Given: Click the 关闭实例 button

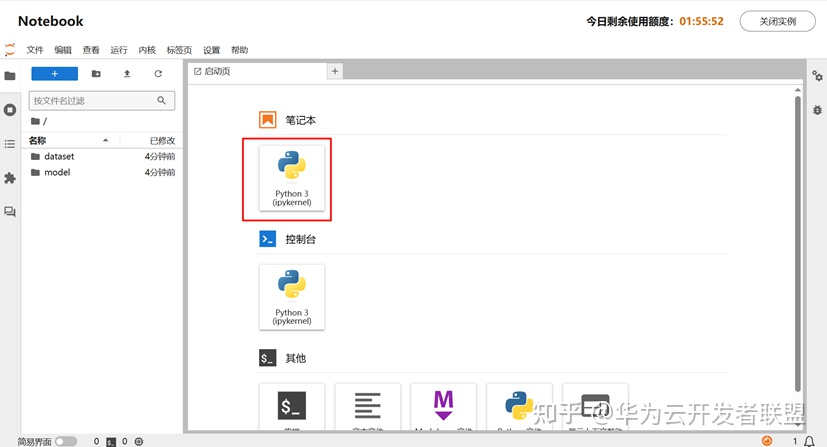Looking at the screenshot, I should (777, 21).
